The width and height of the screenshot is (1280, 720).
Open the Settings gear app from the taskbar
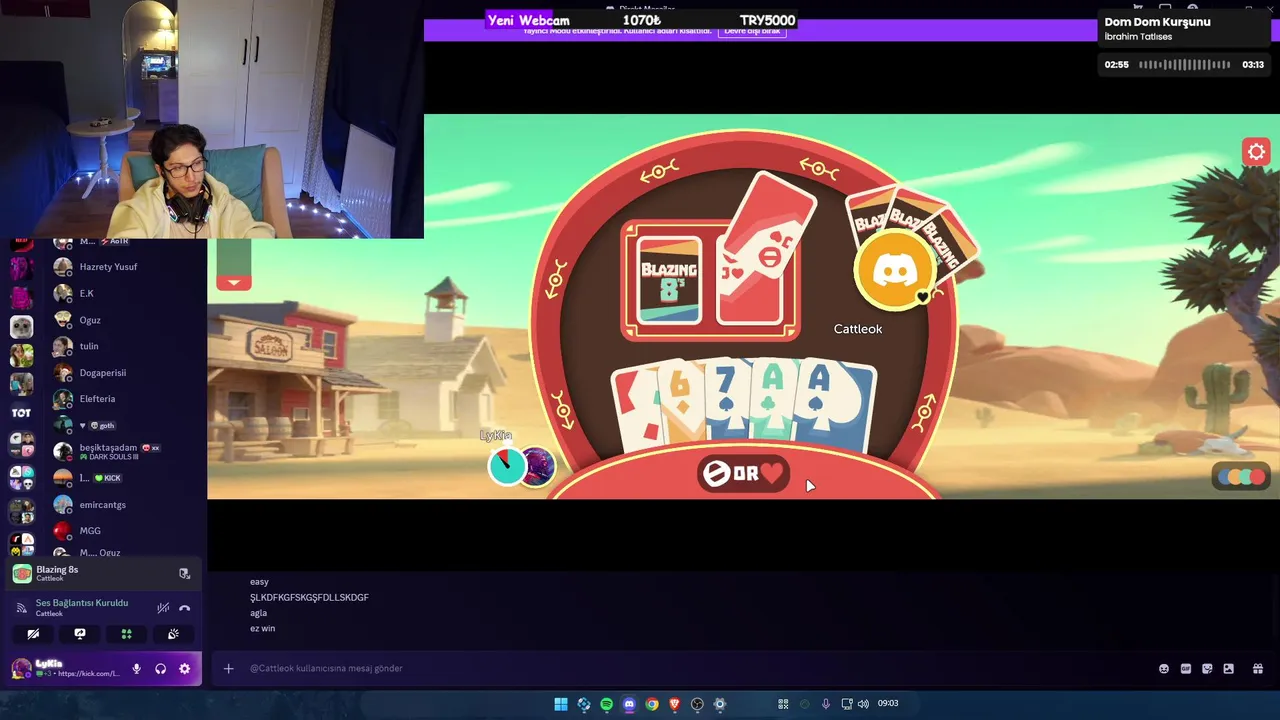click(719, 704)
